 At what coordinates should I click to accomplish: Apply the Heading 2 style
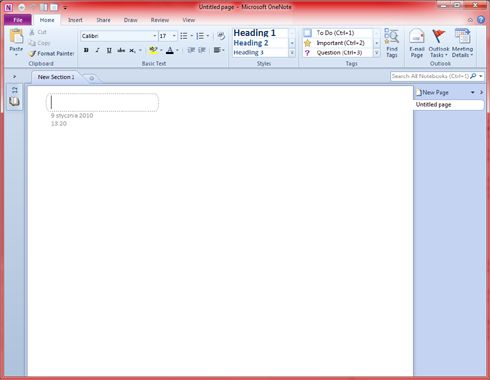coord(251,43)
